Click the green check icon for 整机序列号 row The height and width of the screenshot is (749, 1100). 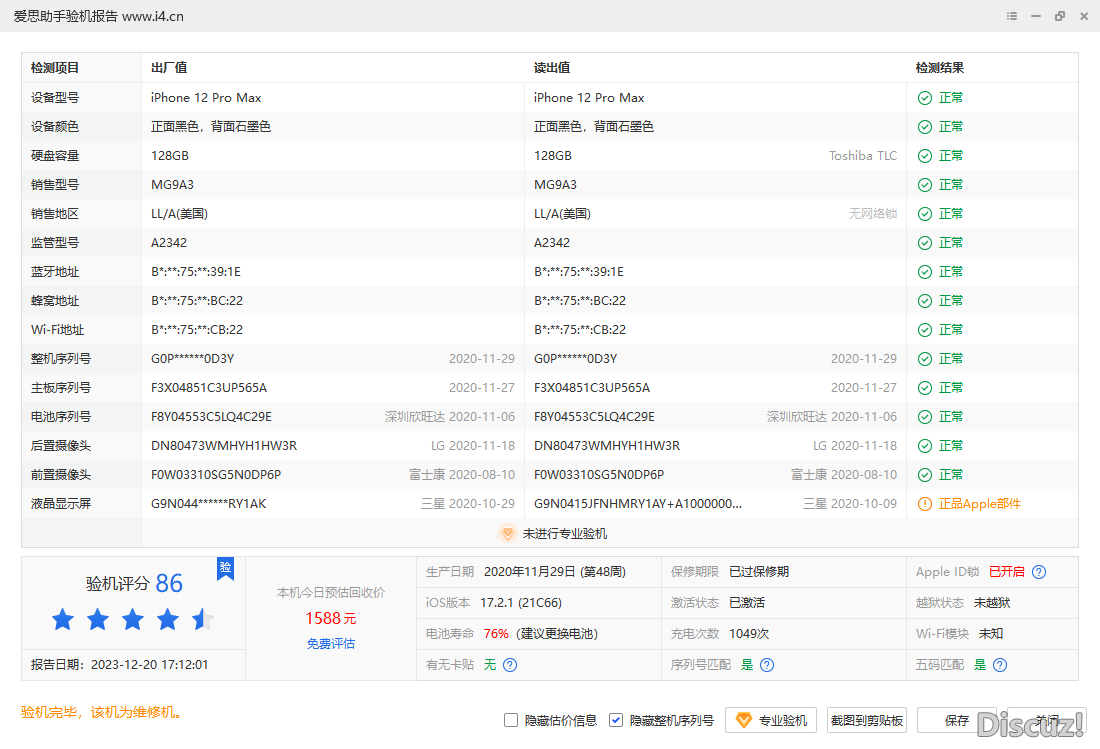tap(925, 359)
